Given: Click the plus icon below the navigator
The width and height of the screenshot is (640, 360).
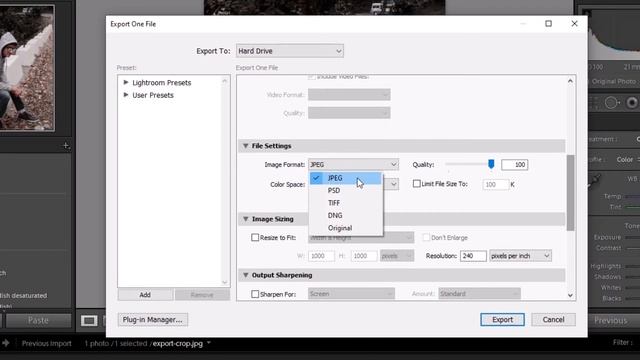Looking at the screenshot, I should click(66, 146).
